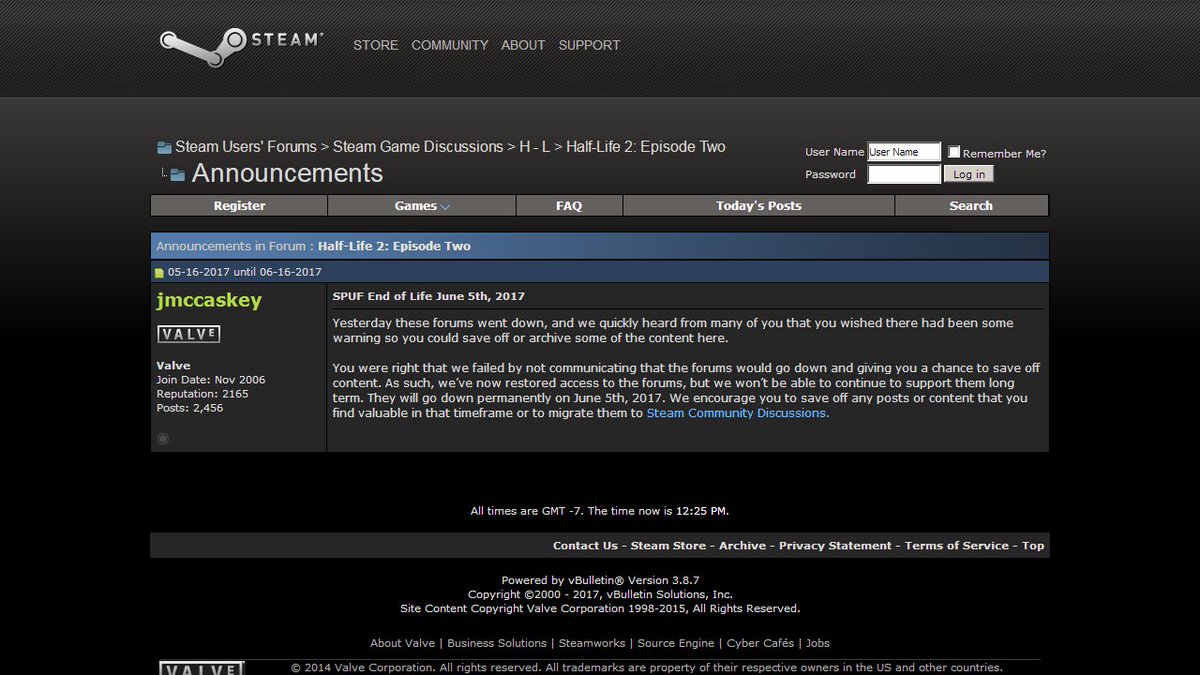This screenshot has height=675, width=1200.
Task: Open Today's Posts
Action: (x=758, y=206)
